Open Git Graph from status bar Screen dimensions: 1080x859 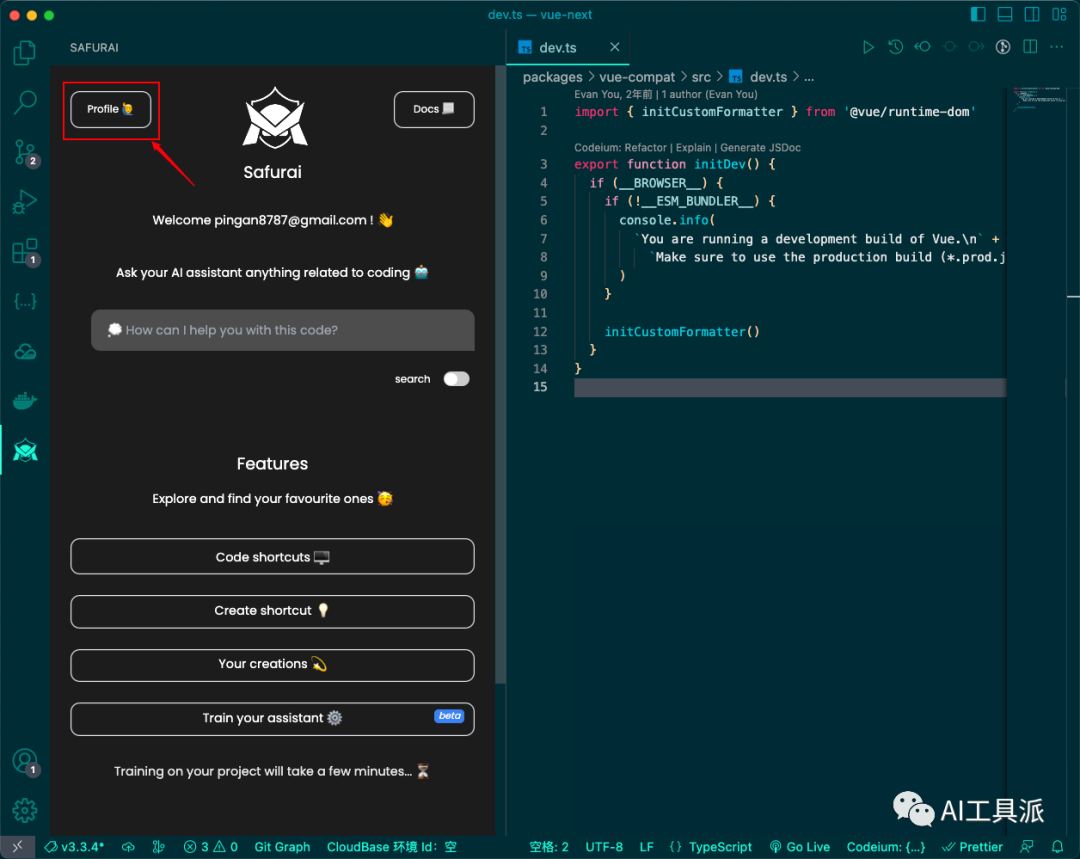pyautogui.click(x=282, y=847)
